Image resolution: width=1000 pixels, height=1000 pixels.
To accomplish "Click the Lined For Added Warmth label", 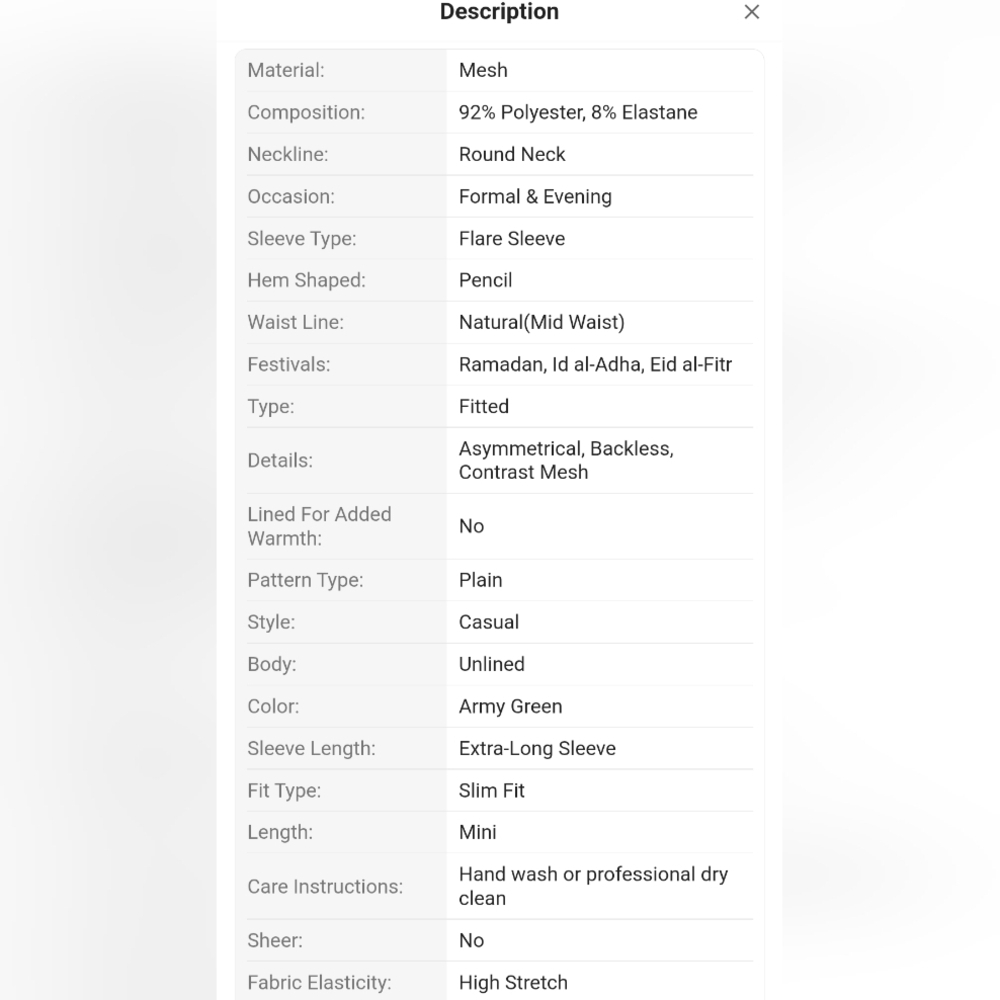I will (x=319, y=526).
